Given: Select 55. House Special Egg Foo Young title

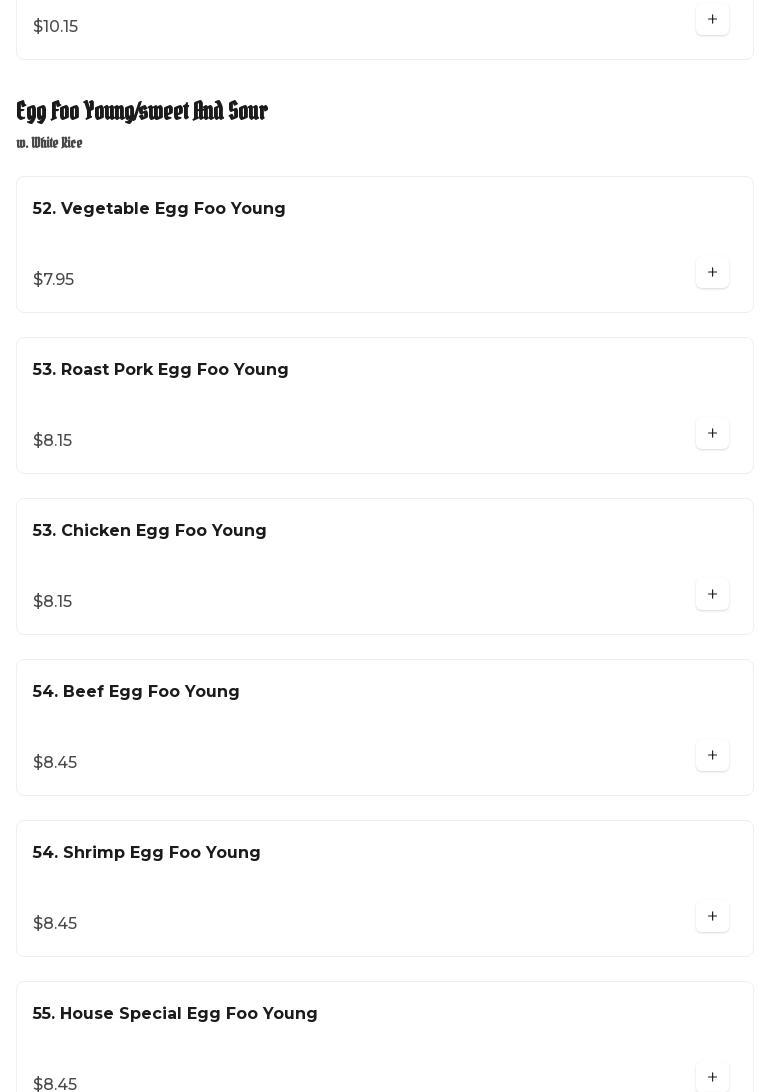Looking at the screenshot, I should pos(175,1014).
